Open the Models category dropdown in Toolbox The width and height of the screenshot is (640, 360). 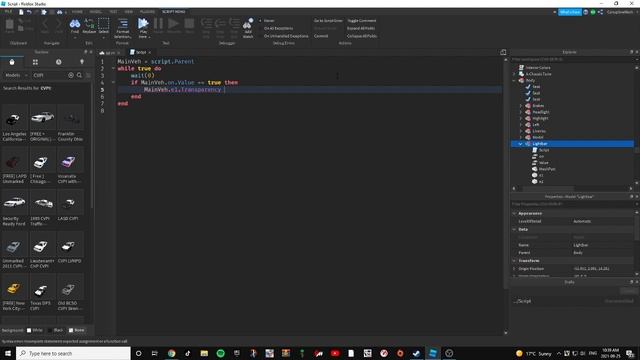coord(16,75)
